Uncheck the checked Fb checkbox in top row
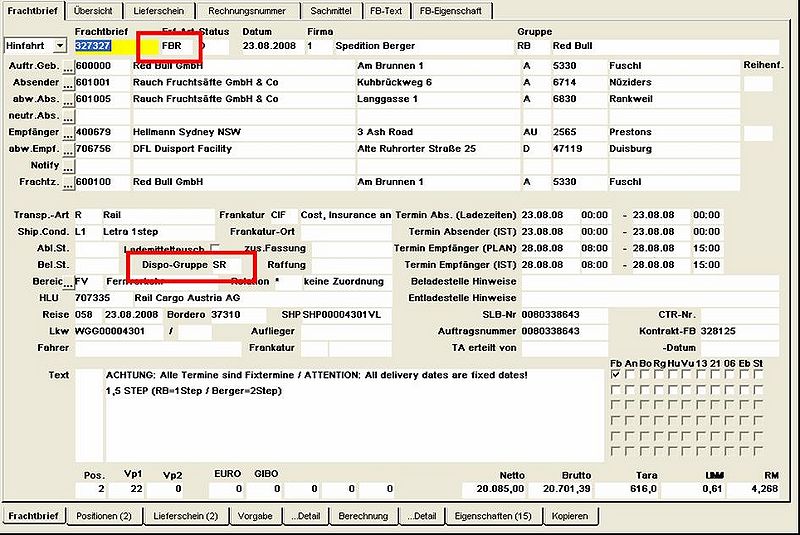 (x=616, y=375)
